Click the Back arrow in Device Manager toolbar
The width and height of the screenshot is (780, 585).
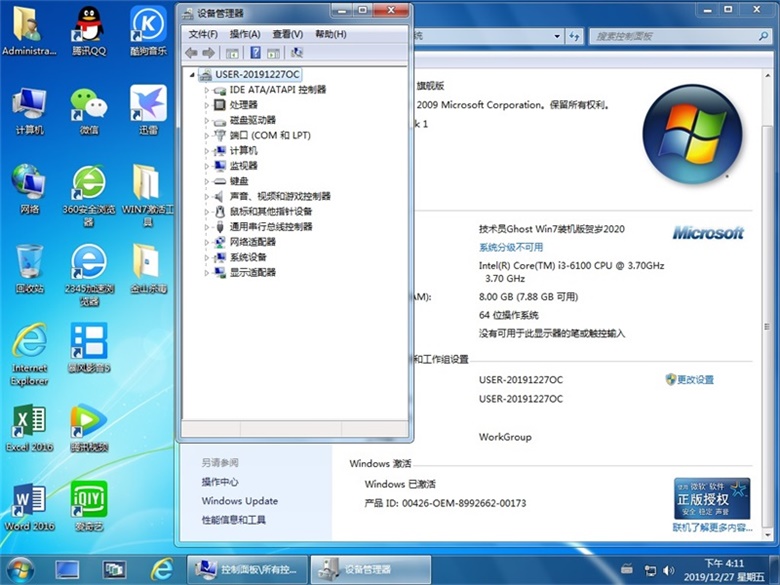point(191,53)
